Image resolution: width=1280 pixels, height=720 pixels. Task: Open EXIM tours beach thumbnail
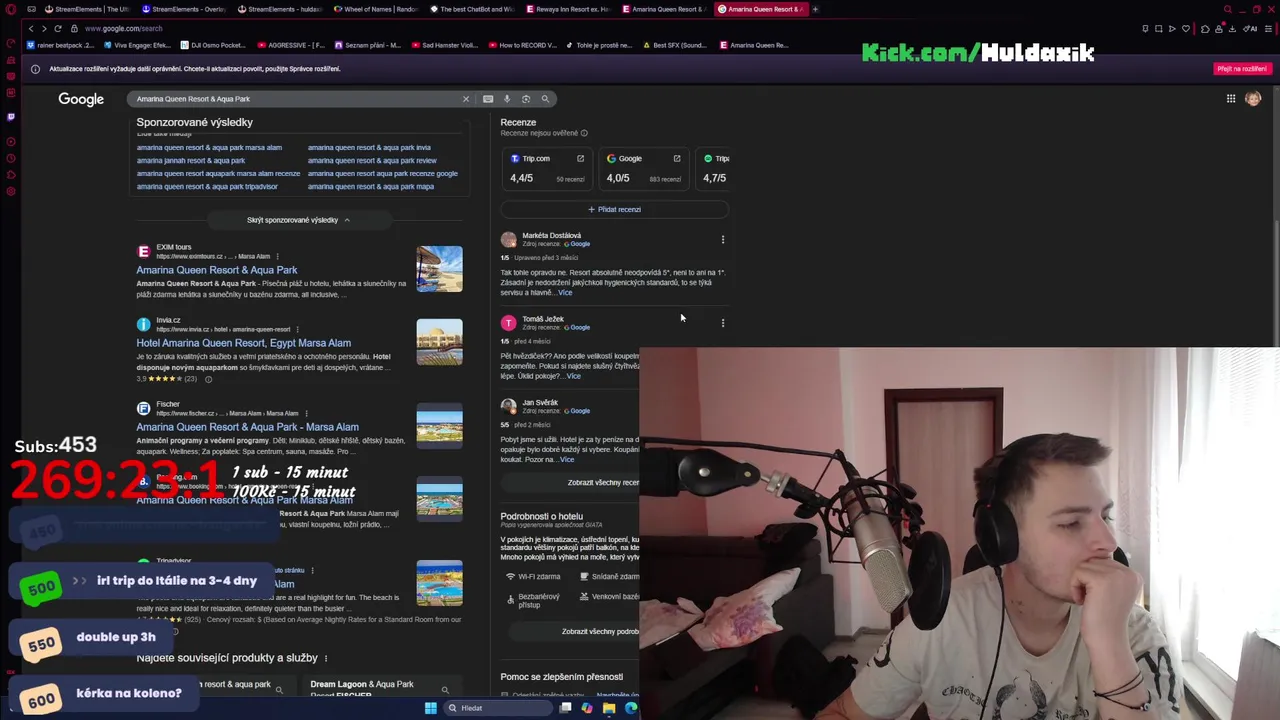(440, 269)
